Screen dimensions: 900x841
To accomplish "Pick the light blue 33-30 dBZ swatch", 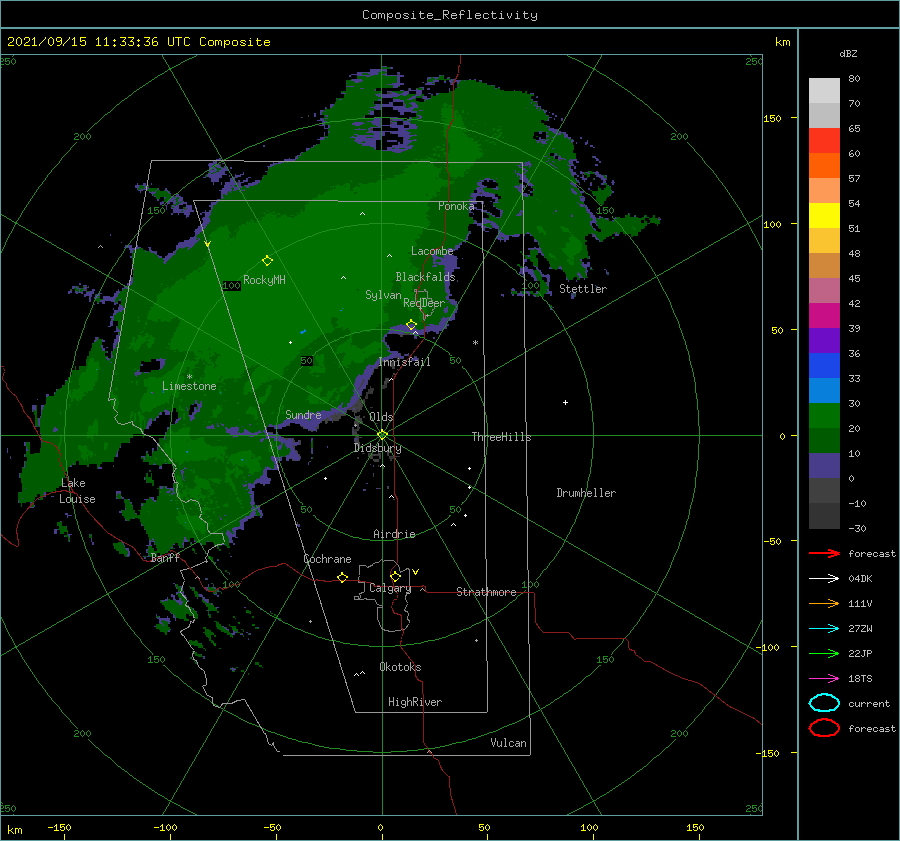I will pyautogui.click(x=824, y=390).
